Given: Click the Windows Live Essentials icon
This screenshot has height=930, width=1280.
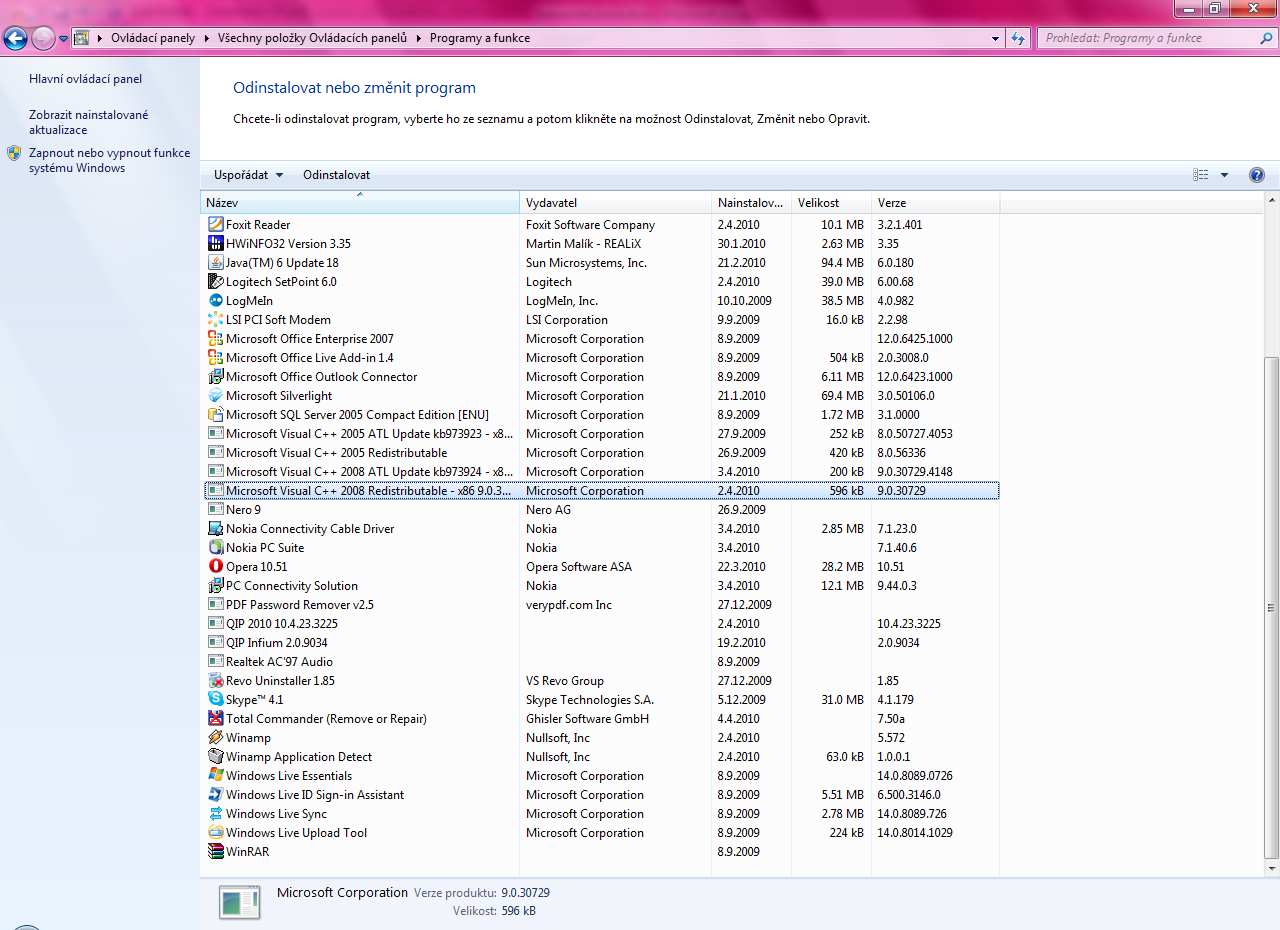Looking at the screenshot, I should coord(215,776).
